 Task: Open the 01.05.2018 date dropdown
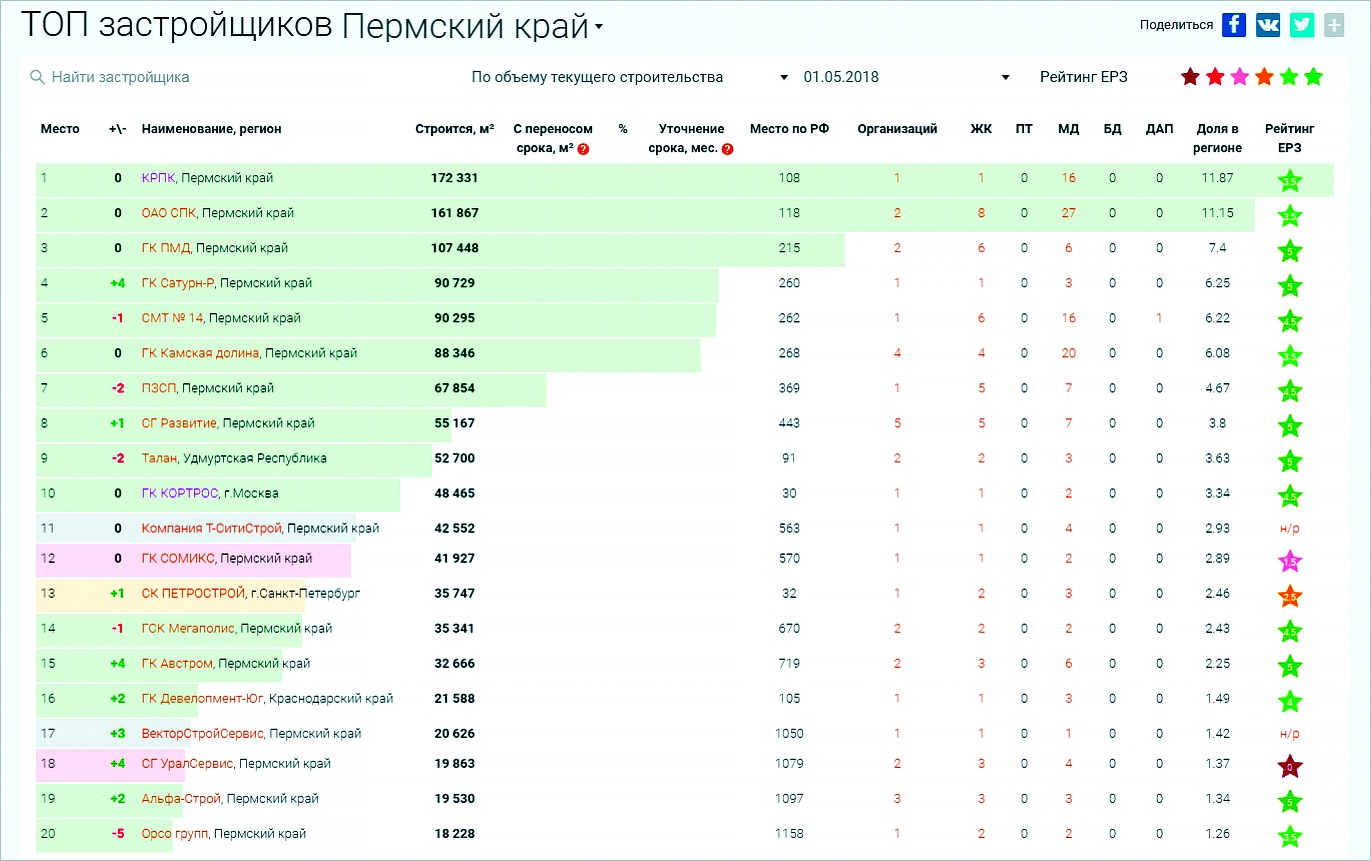click(x=908, y=77)
